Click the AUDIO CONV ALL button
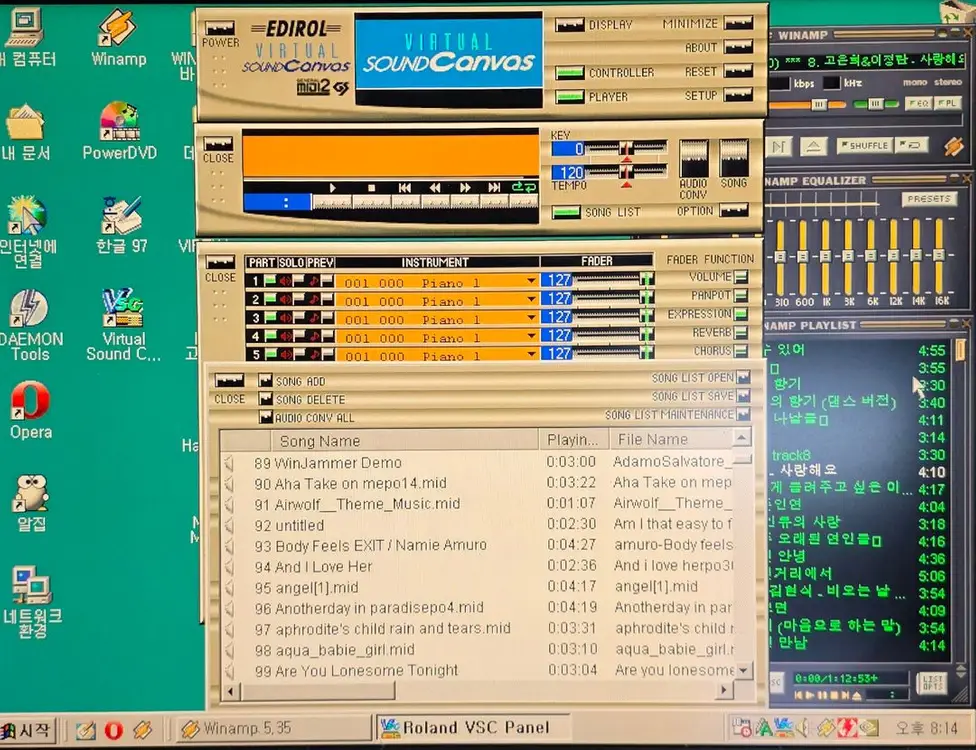Viewport: 976px width, 750px height. point(266,416)
